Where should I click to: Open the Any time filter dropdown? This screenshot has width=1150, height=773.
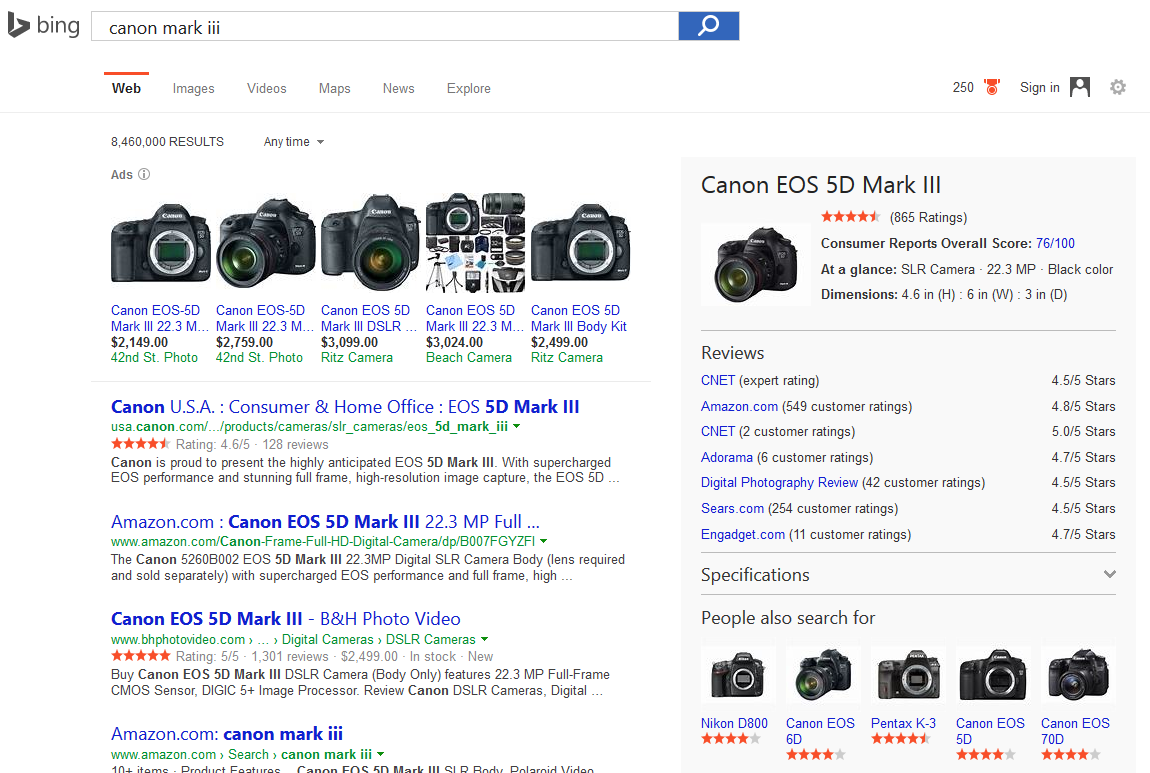[293, 142]
